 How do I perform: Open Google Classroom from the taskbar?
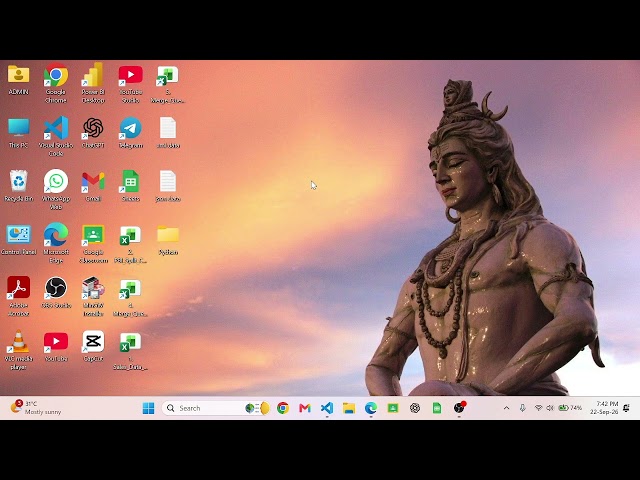(x=393, y=408)
